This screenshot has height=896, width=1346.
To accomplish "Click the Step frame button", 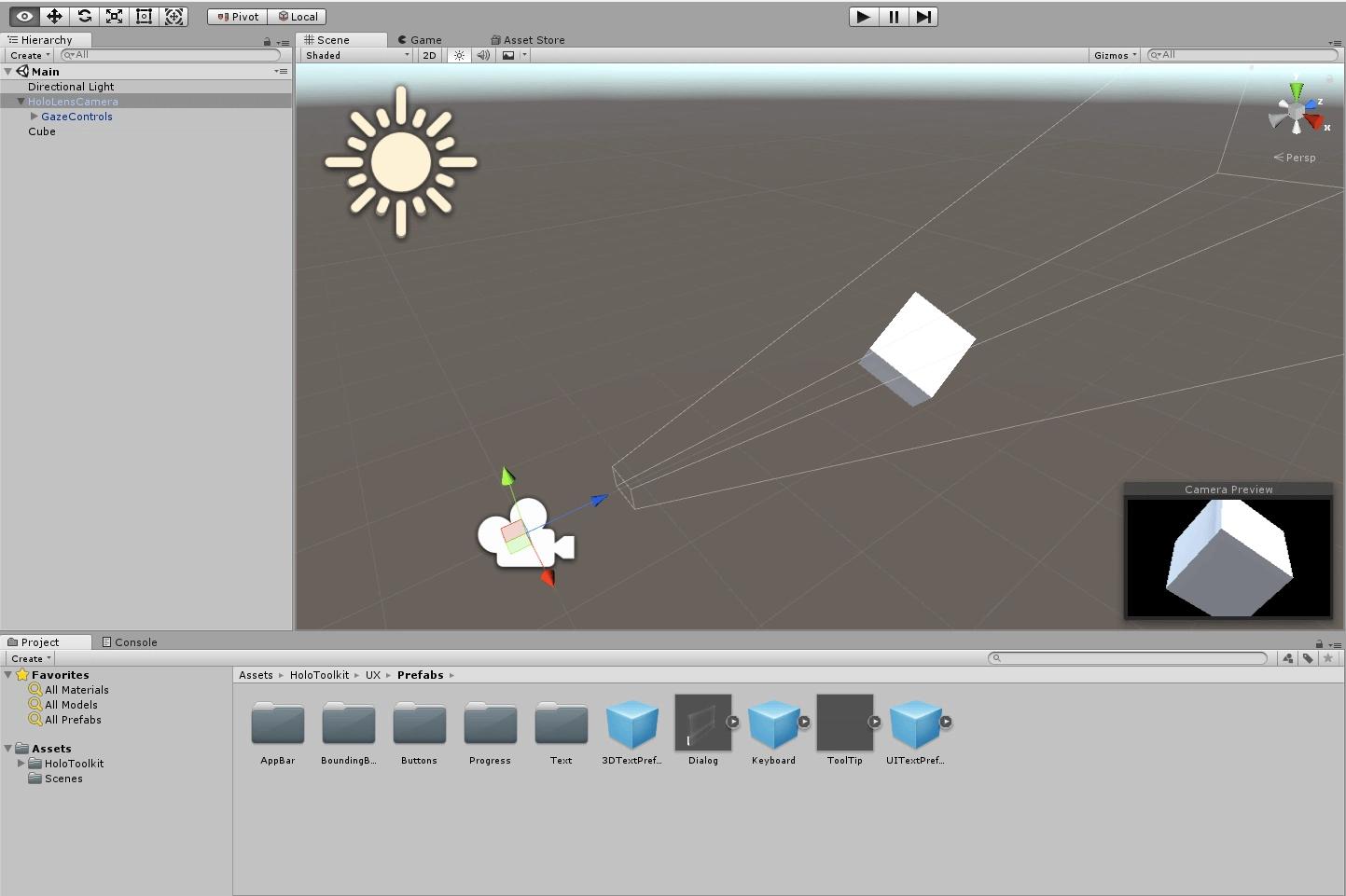I will [x=923, y=16].
